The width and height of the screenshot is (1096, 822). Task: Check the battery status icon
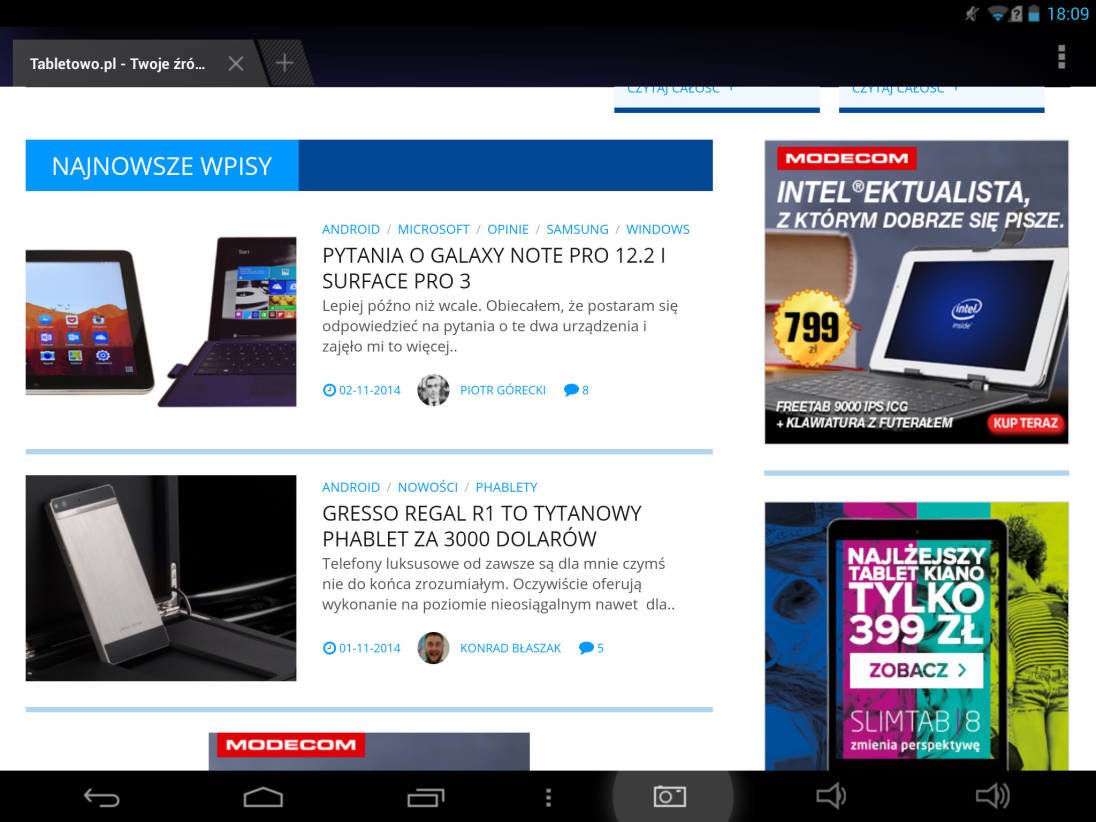pos(1034,14)
